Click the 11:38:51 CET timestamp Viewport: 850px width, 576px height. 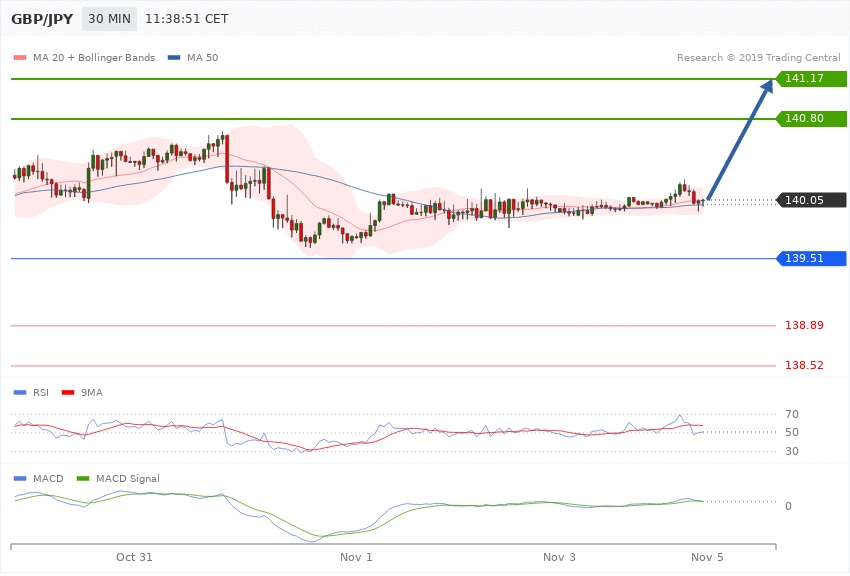tap(186, 19)
